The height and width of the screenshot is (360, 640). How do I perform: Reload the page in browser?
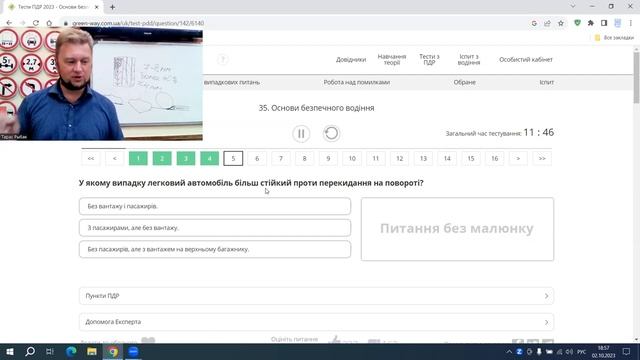(x=36, y=23)
